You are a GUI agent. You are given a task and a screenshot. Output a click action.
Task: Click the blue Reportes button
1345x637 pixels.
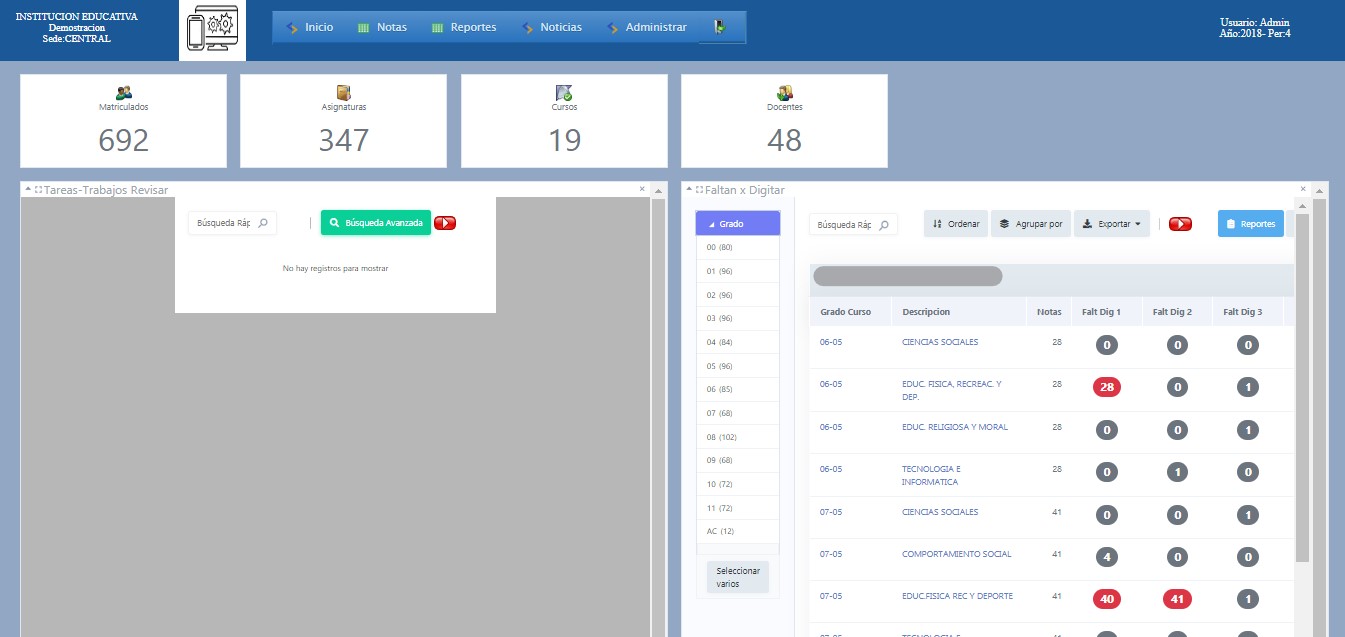[1250, 224]
